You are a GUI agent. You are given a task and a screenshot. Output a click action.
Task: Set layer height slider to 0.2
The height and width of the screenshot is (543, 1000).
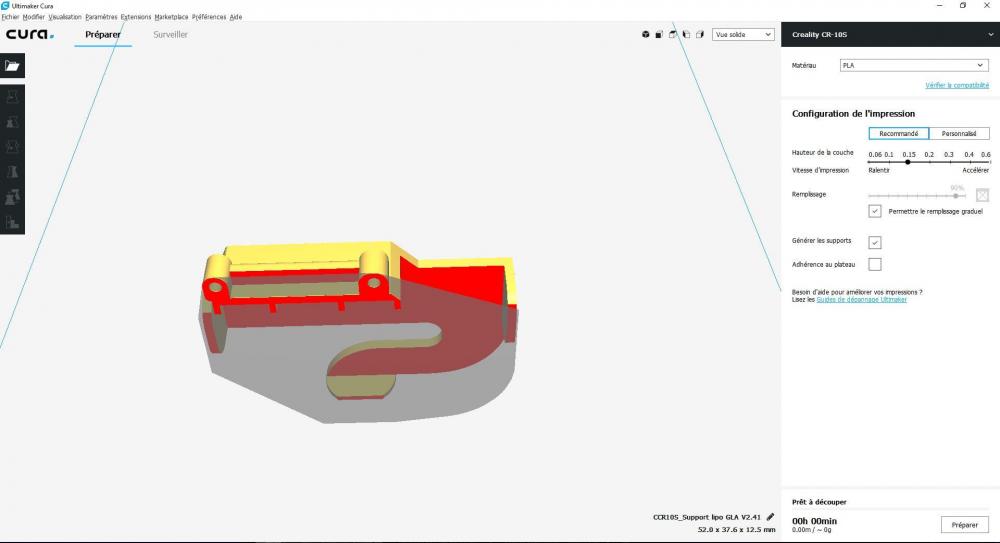(x=929, y=162)
